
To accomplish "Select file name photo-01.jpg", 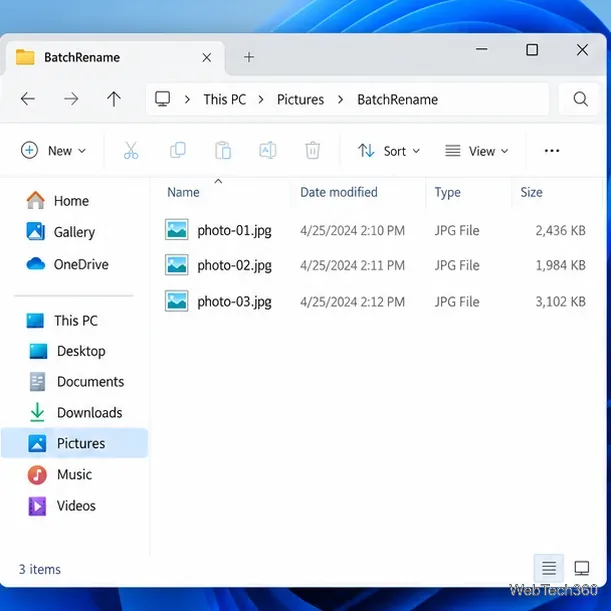I will (x=234, y=230).
